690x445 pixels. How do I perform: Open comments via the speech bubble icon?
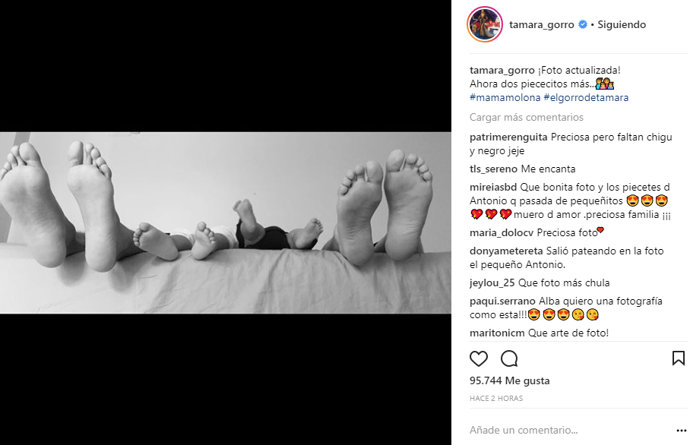click(x=509, y=359)
